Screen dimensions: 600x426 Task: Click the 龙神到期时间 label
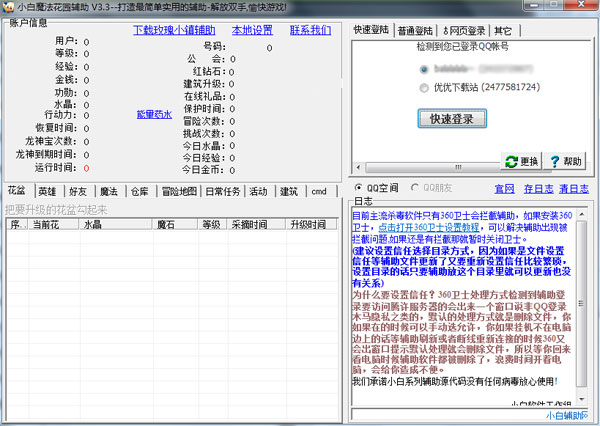click(x=46, y=155)
